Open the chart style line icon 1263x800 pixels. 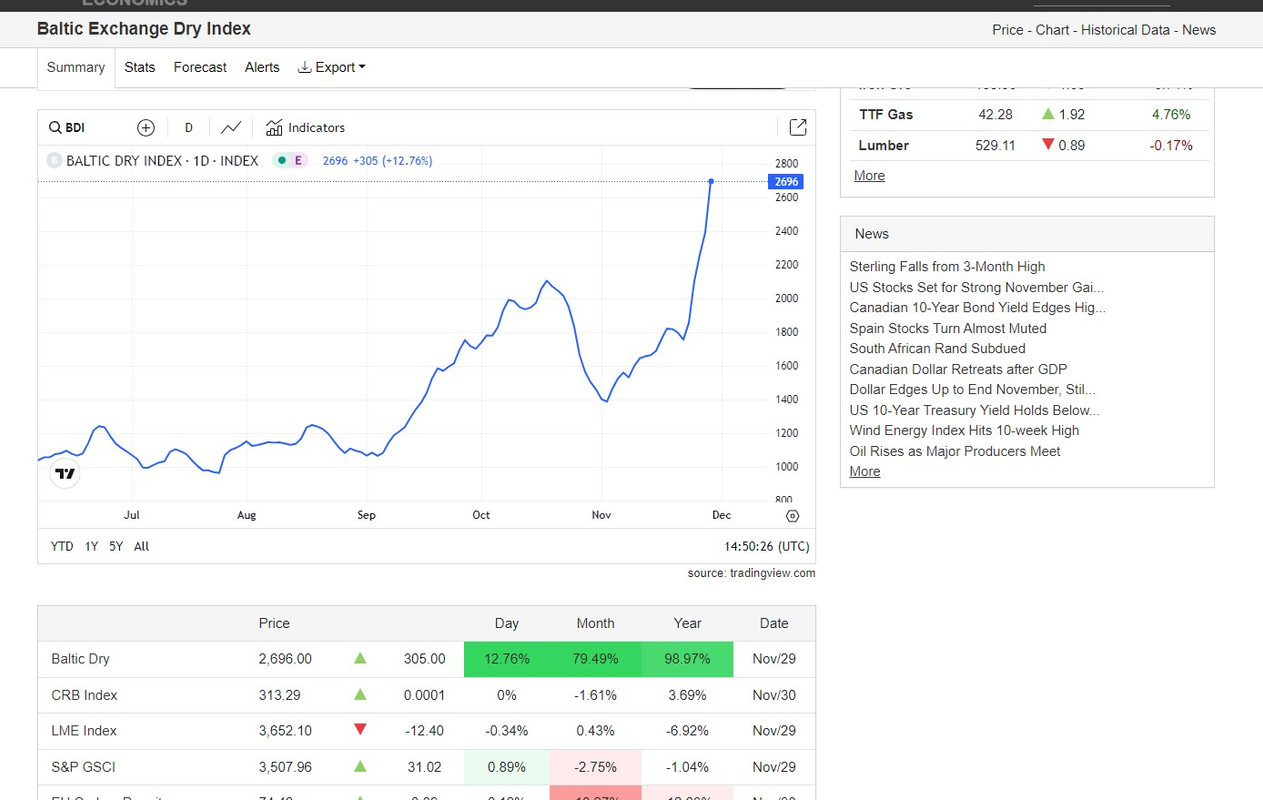(x=231, y=128)
